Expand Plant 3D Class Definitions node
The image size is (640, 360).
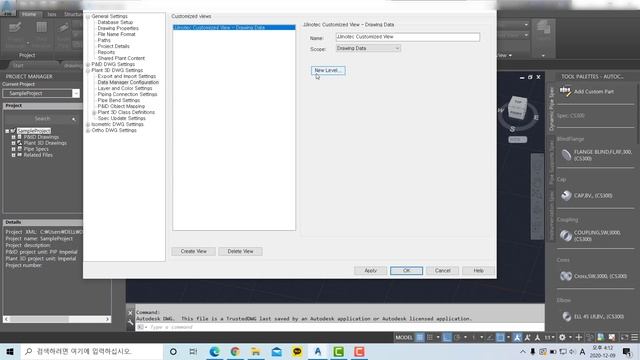tap(94, 112)
